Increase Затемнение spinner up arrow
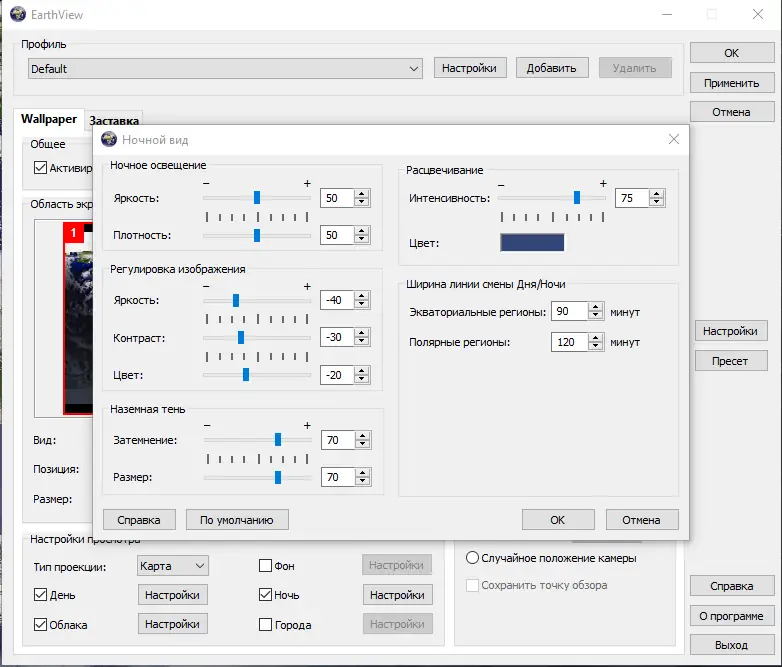 363,436
